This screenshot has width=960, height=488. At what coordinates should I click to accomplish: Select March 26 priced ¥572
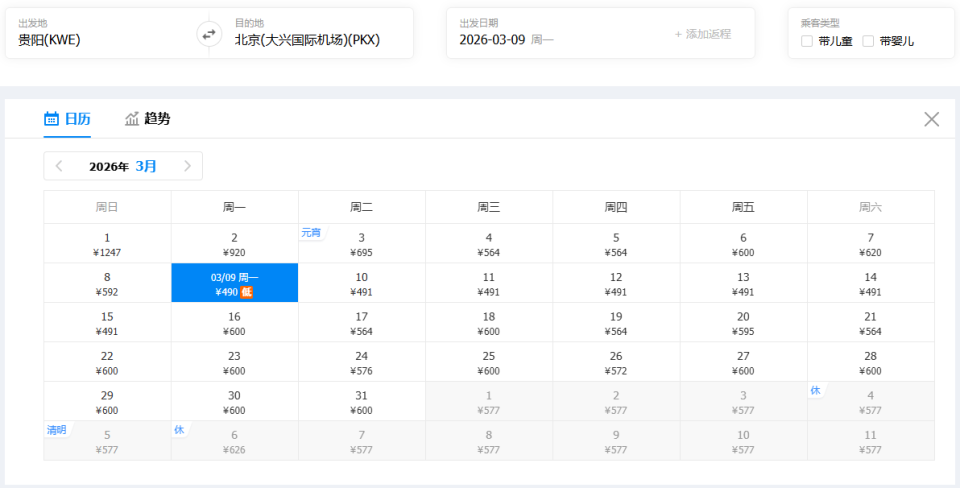pyautogui.click(x=617, y=362)
